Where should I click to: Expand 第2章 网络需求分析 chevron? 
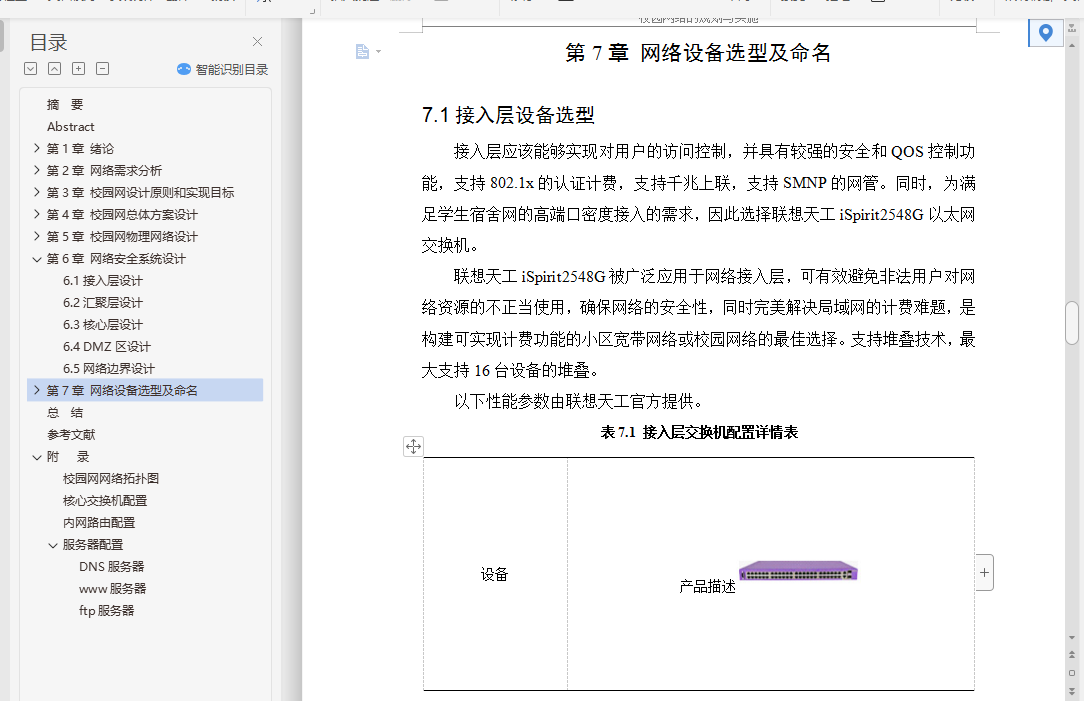[x=37, y=170]
